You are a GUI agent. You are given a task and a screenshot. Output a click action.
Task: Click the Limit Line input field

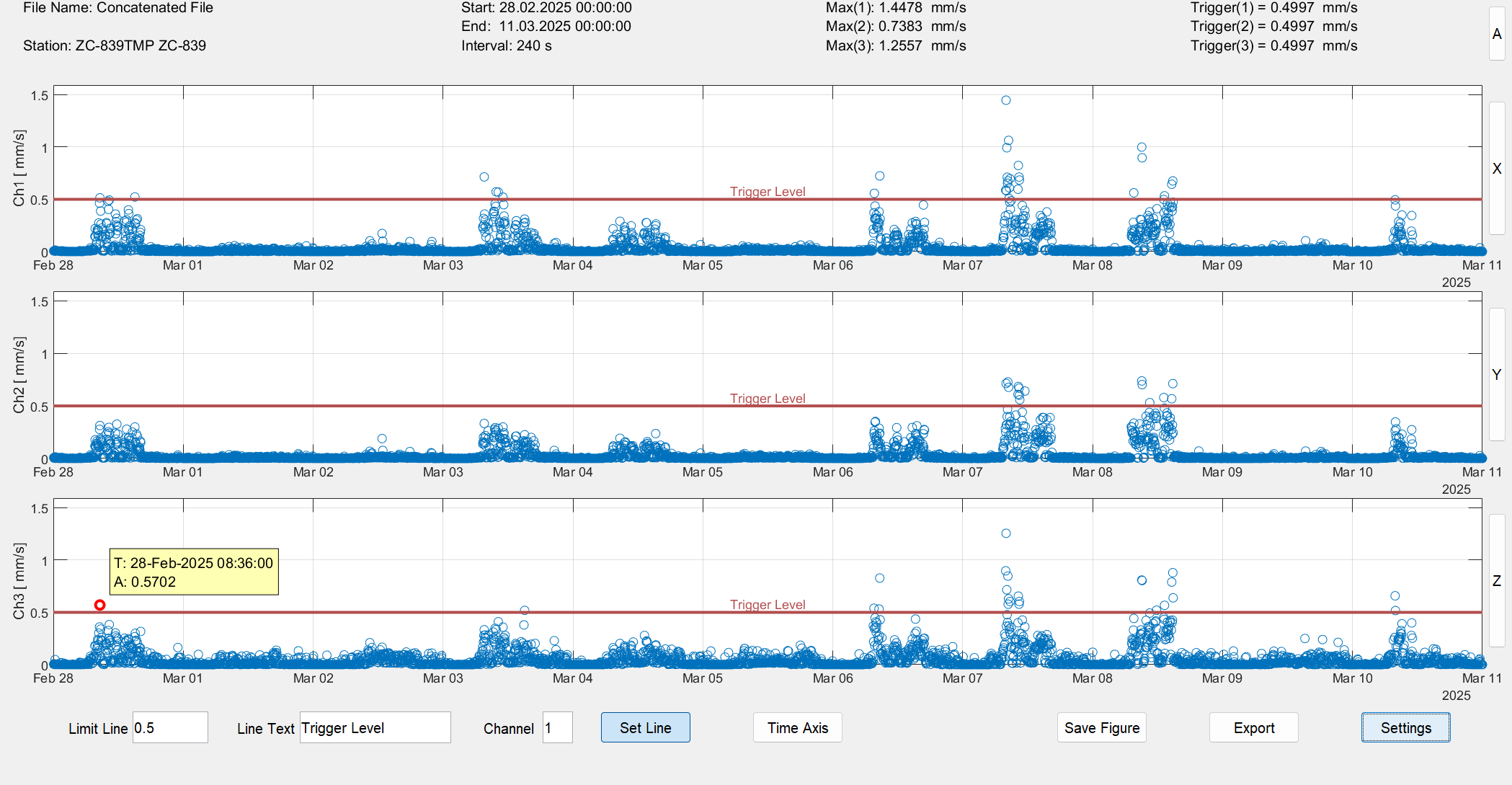(x=170, y=727)
